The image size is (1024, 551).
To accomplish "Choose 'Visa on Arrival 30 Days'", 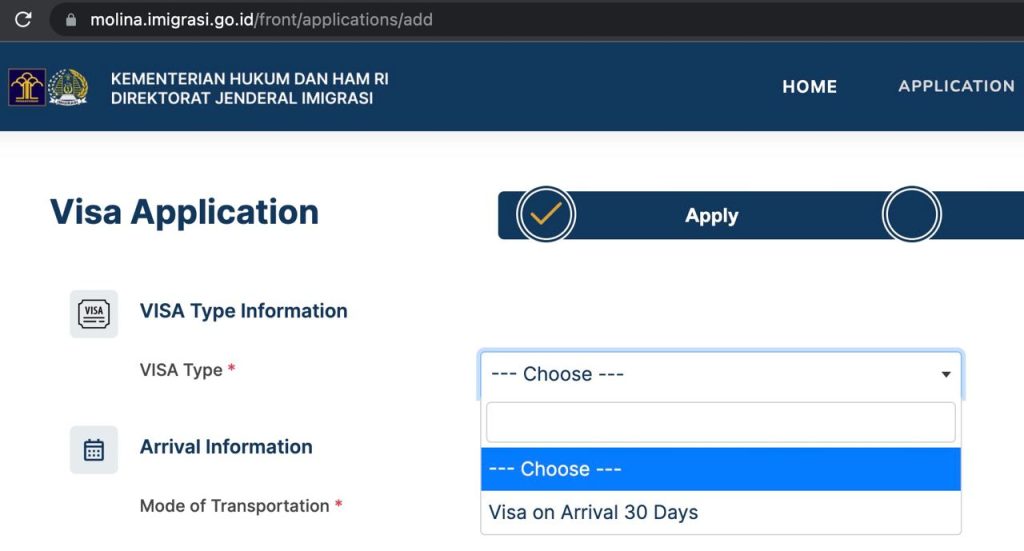I will point(594,512).
